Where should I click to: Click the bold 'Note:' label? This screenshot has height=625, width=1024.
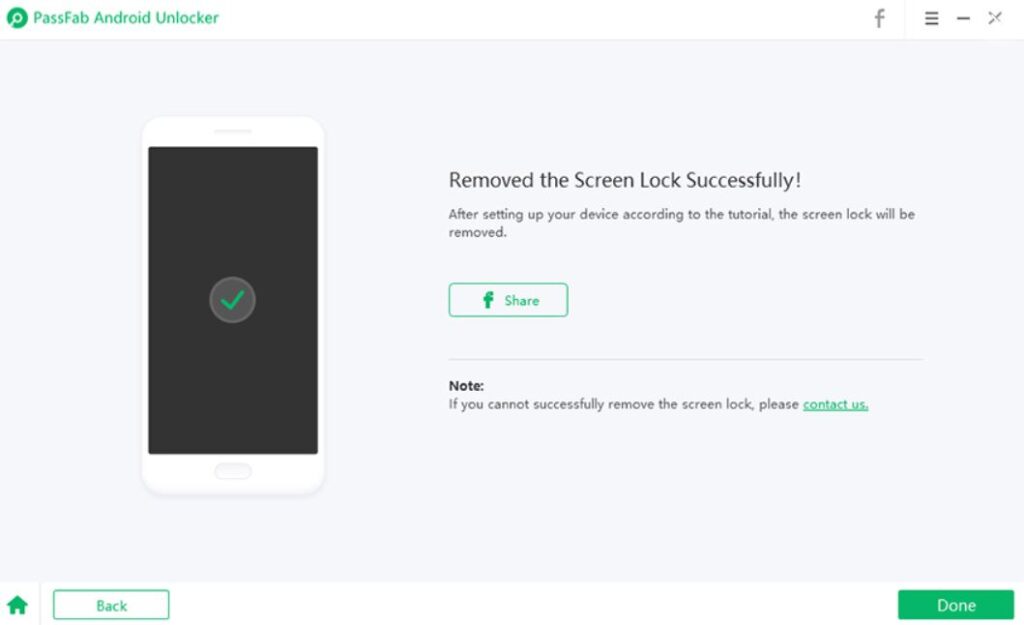(x=466, y=386)
